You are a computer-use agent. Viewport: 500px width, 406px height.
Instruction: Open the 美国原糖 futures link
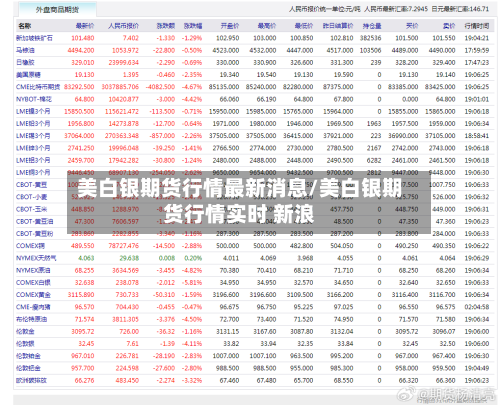(28, 75)
